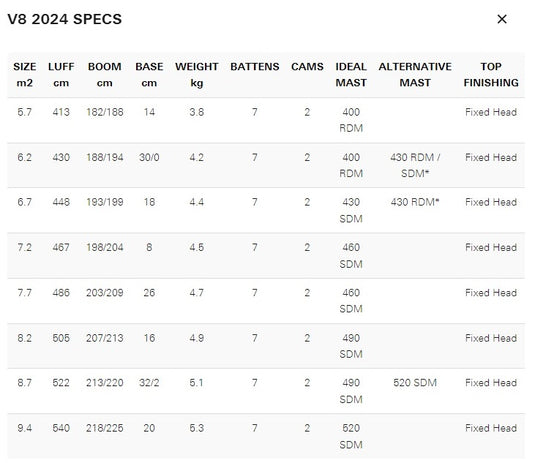
Task: Click the 198/204 boom value
Action: point(104,247)
